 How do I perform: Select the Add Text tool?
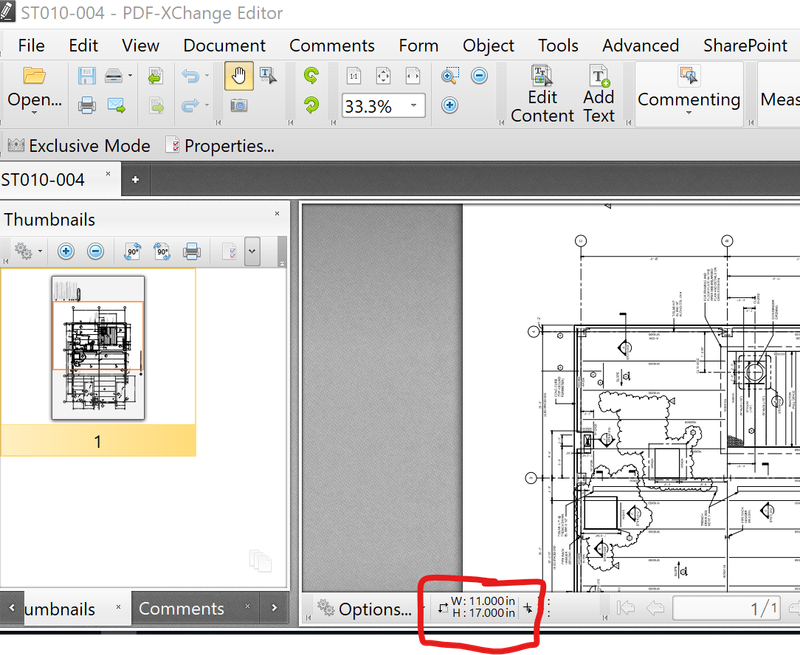[598, 95]
